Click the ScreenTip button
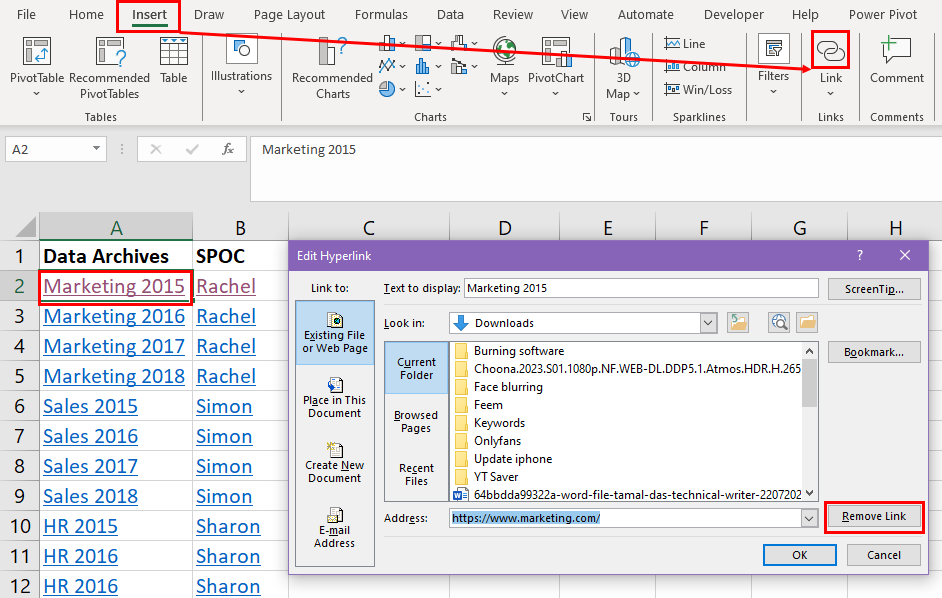Viewport: 942px width, 598px height. pyautogui.click(x=874, y=289)
